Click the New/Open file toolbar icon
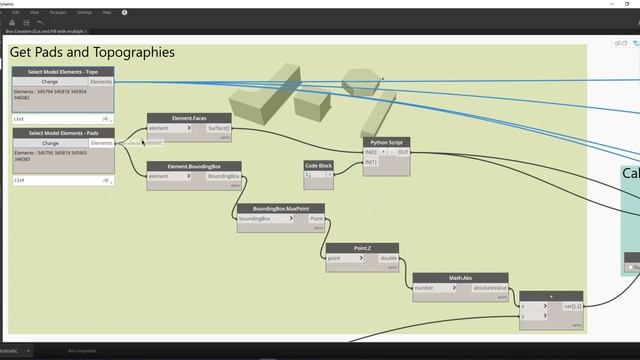The height and width of the screenshot is (360, 640). (x=12, y=23)
